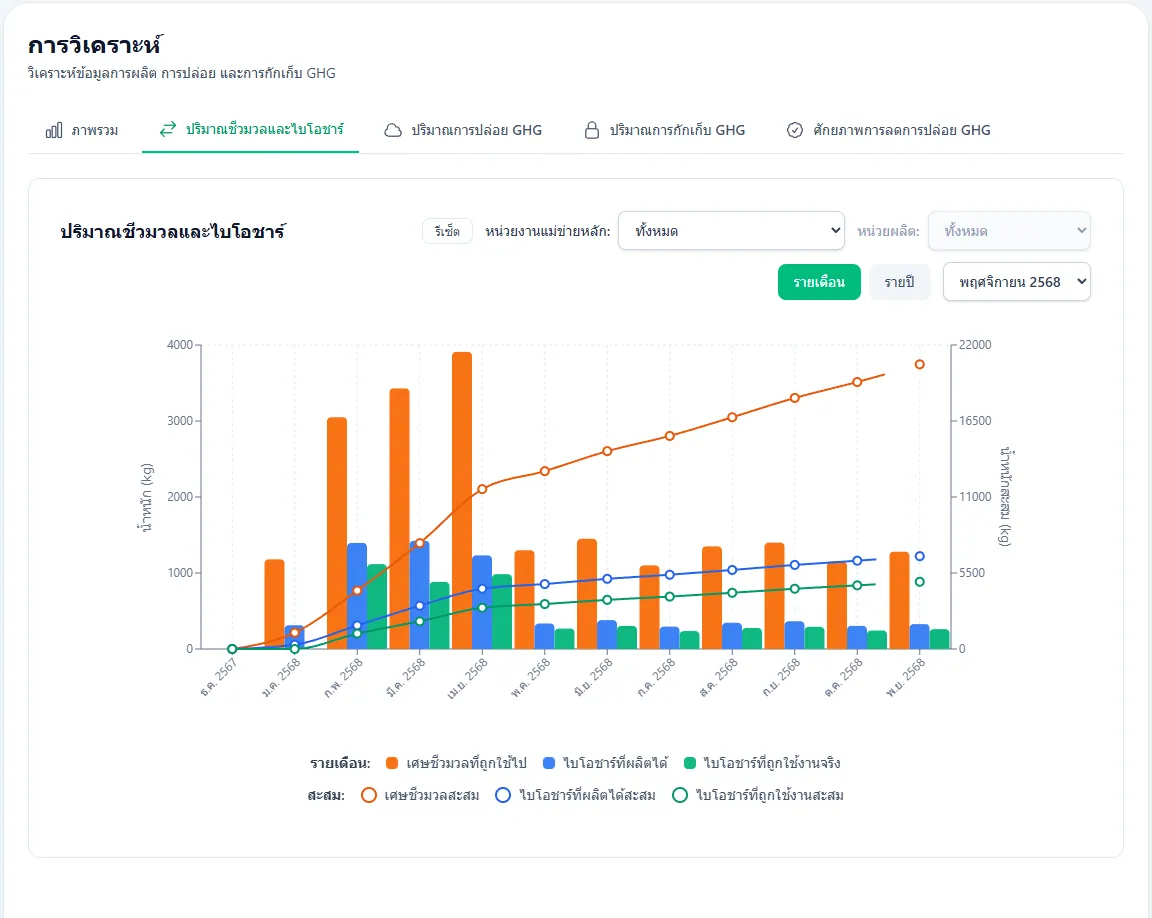Click the orange cumulative point at พ.ย. 2568
The height and width of the screenshot is (918, 1152).
tap(919, 364)
